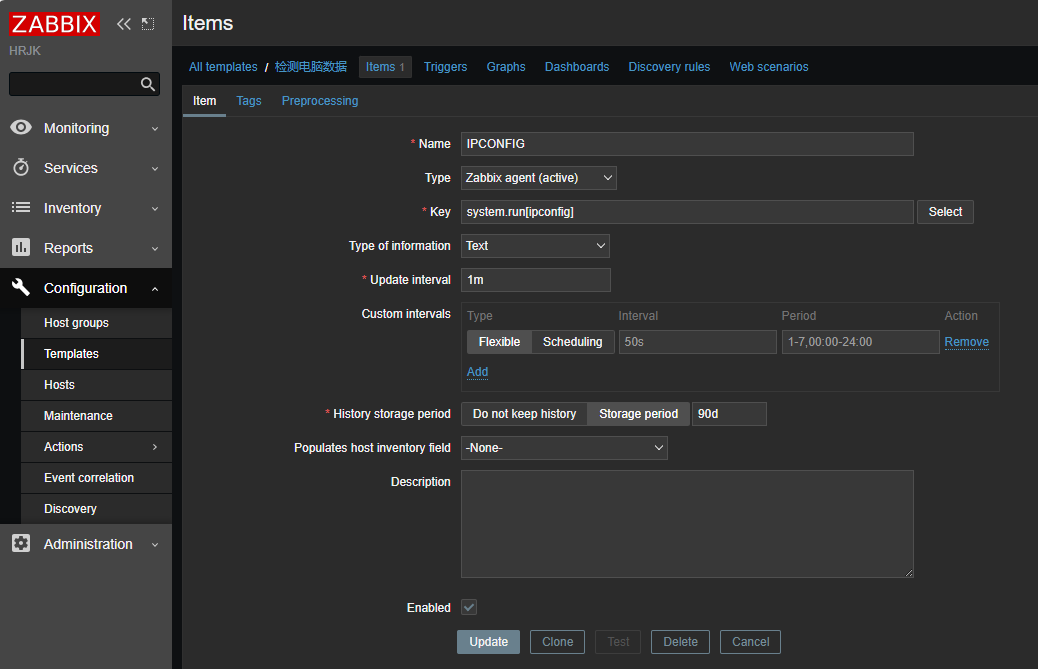This screenshot has width=1038, height=669.
Task: Choose Do not keep history option
Action: [x=524, y=414]
